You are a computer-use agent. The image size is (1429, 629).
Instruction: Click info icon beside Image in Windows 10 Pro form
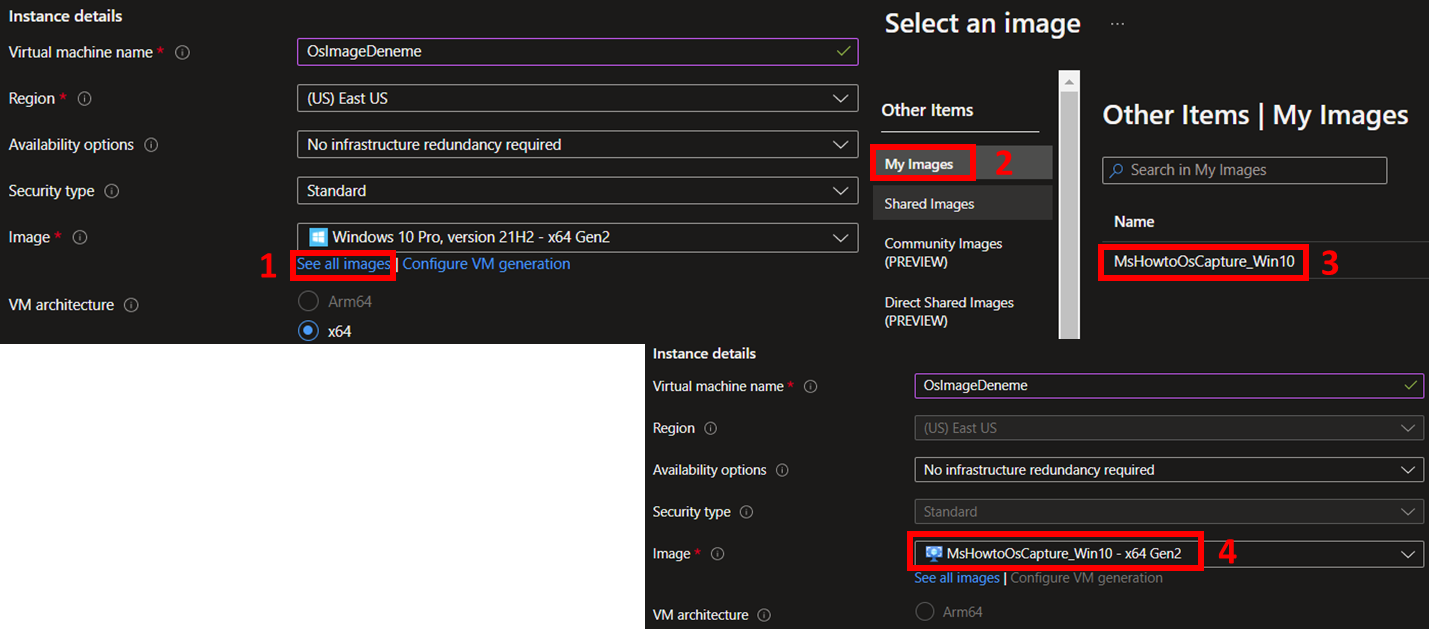click(80, 237)
